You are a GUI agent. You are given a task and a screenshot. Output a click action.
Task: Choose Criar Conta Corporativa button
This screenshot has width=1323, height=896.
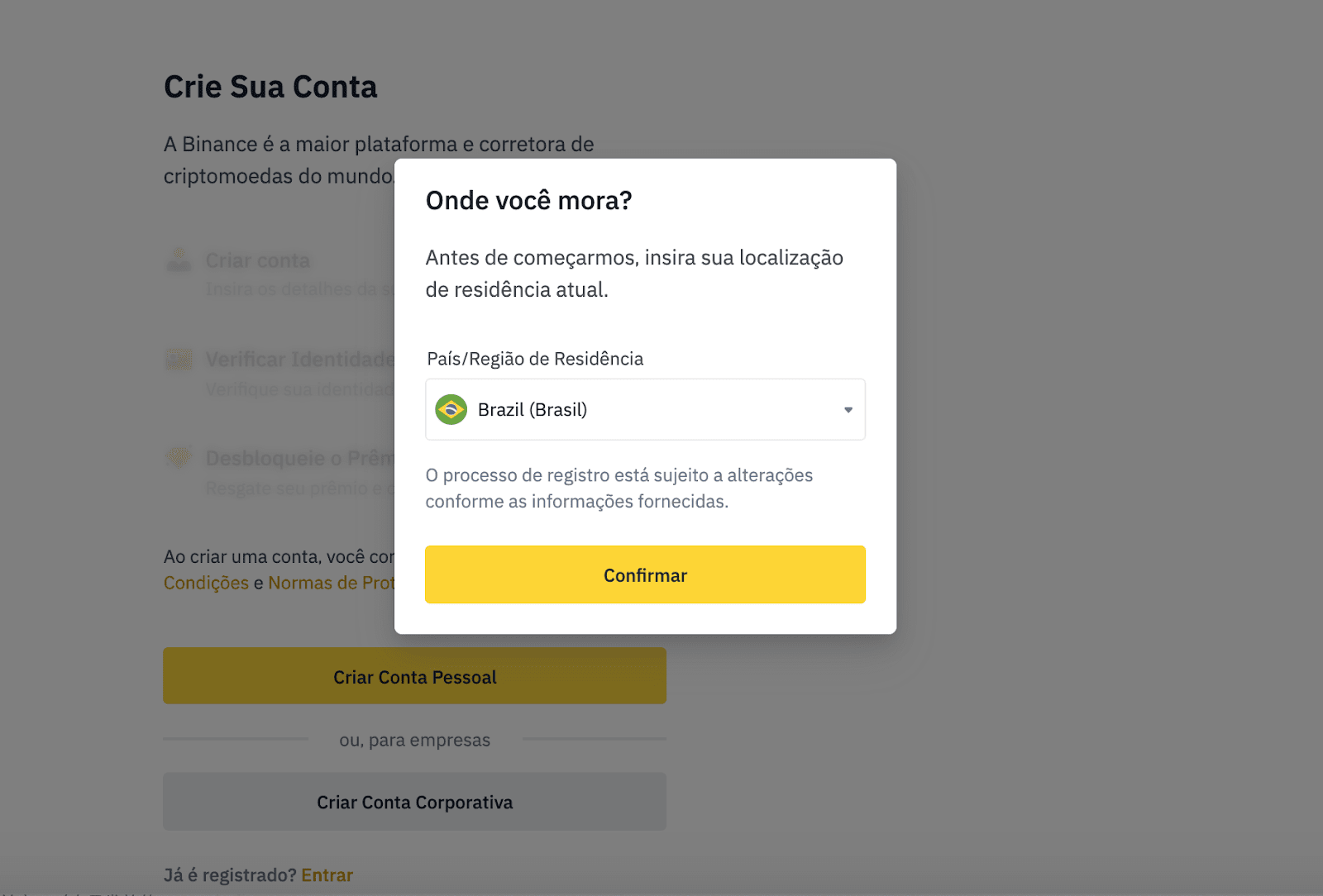coord(414,802)
